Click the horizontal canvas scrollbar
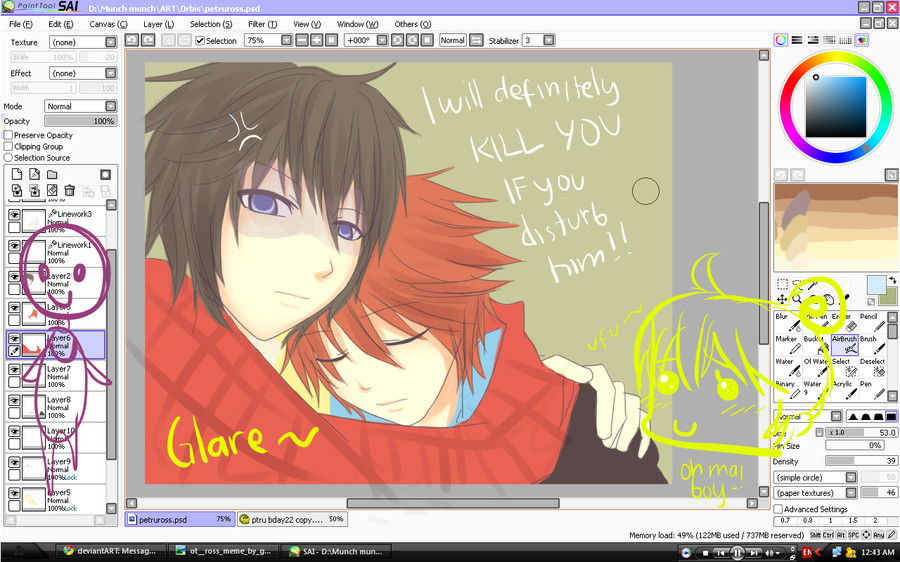This screenshot has height=562, width=900. click(453, 503)
